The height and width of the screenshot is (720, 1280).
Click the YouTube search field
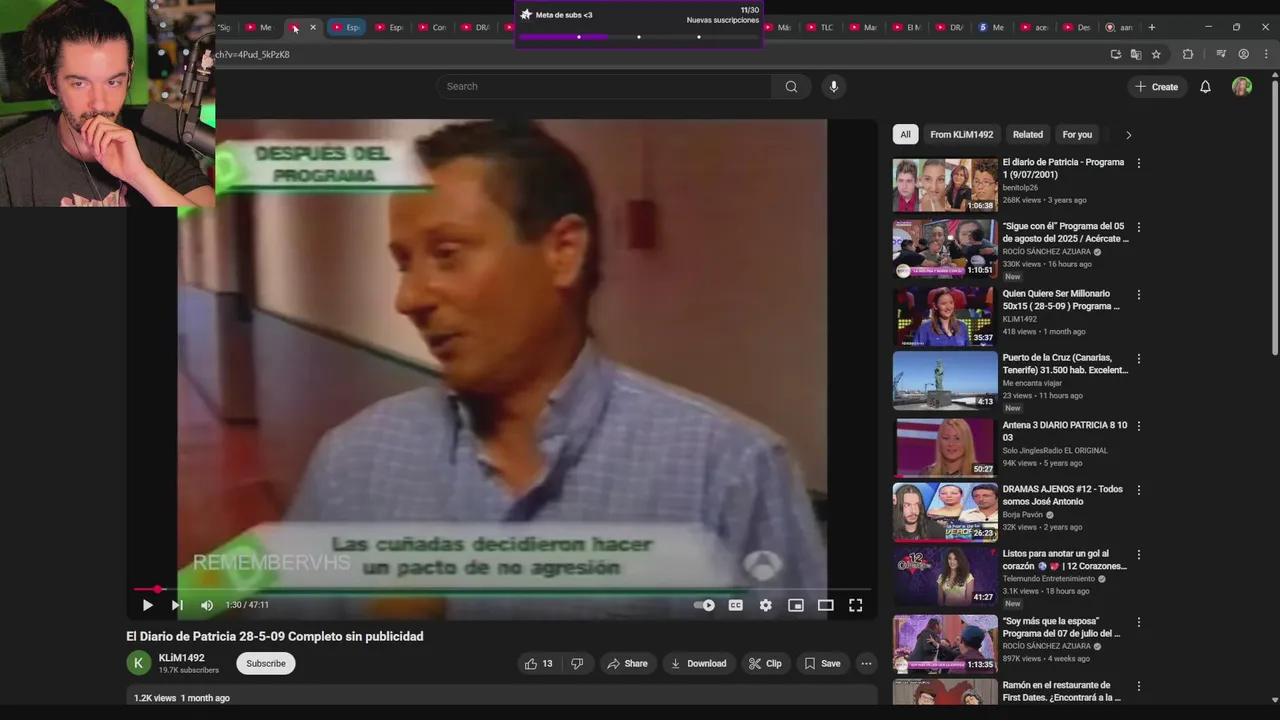tap(603, 86)
